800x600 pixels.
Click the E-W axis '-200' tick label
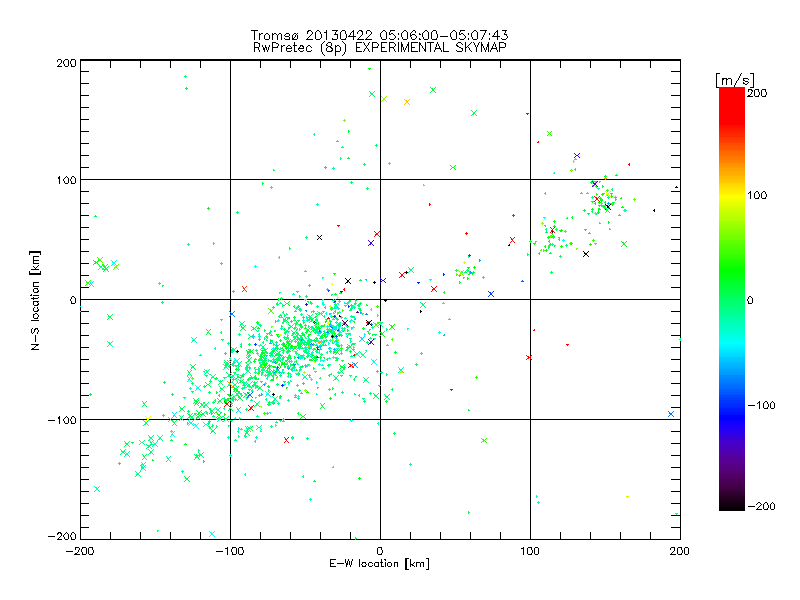(80, 551)
